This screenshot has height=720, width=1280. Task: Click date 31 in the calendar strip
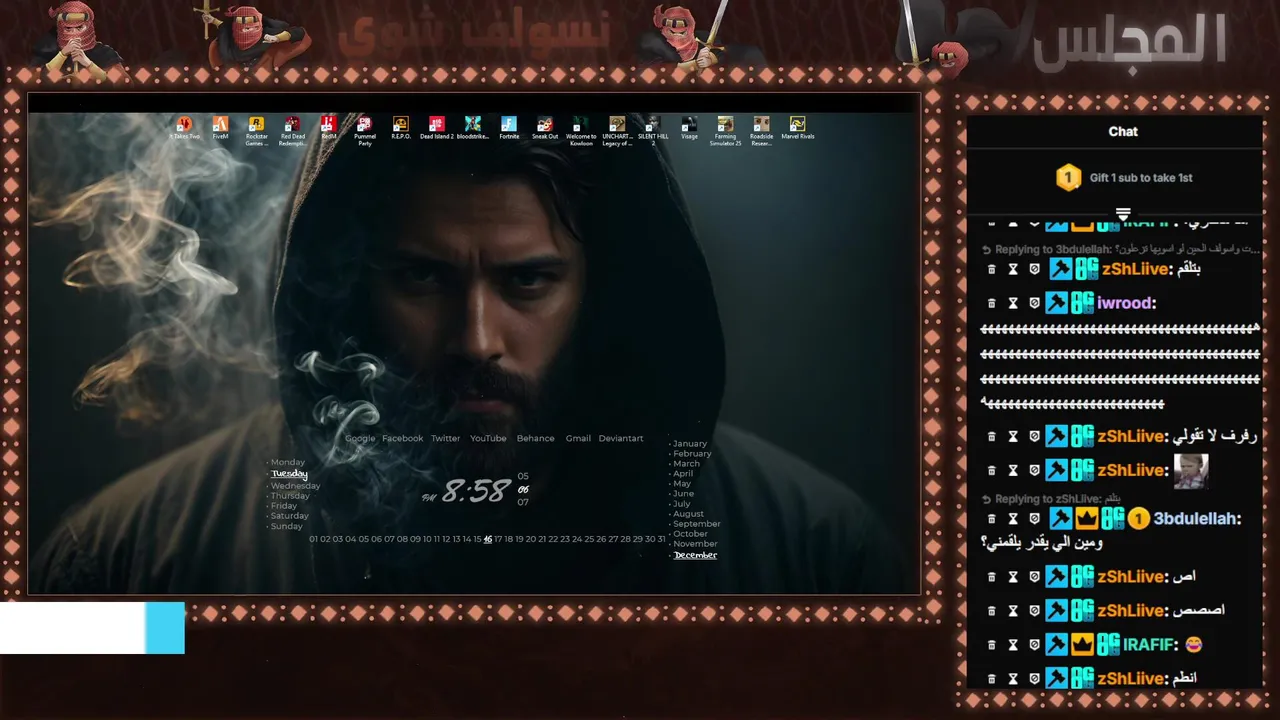[661, 539]
